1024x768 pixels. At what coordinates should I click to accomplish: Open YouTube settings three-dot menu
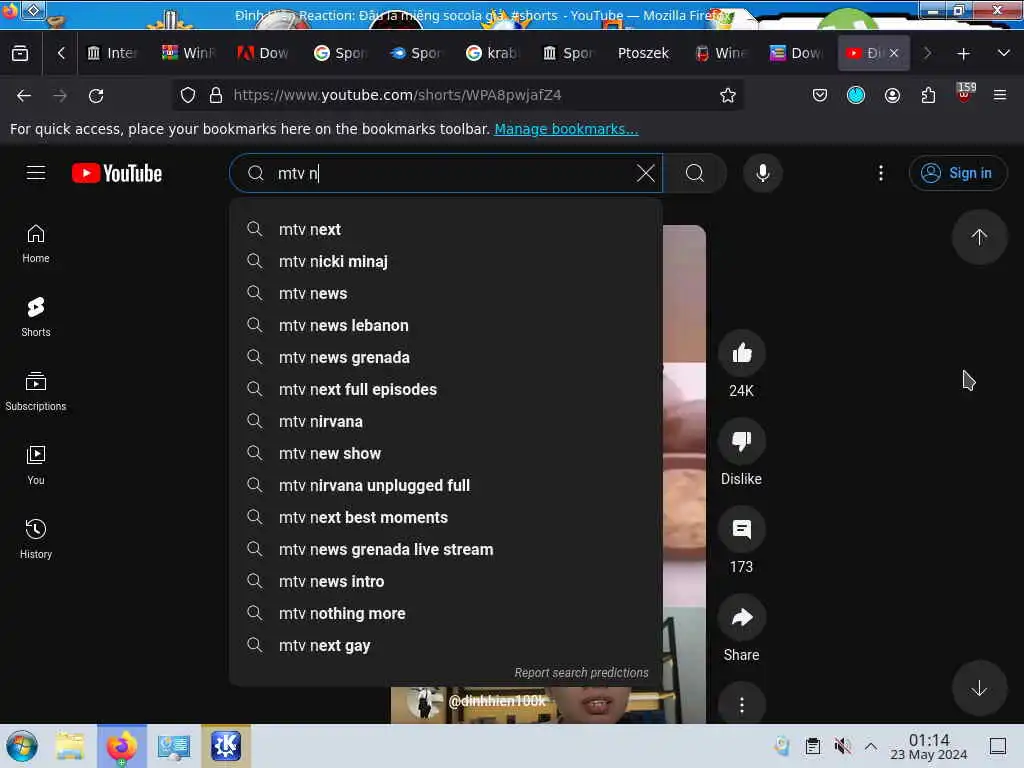pyautogui.click(x=880, y=173)
